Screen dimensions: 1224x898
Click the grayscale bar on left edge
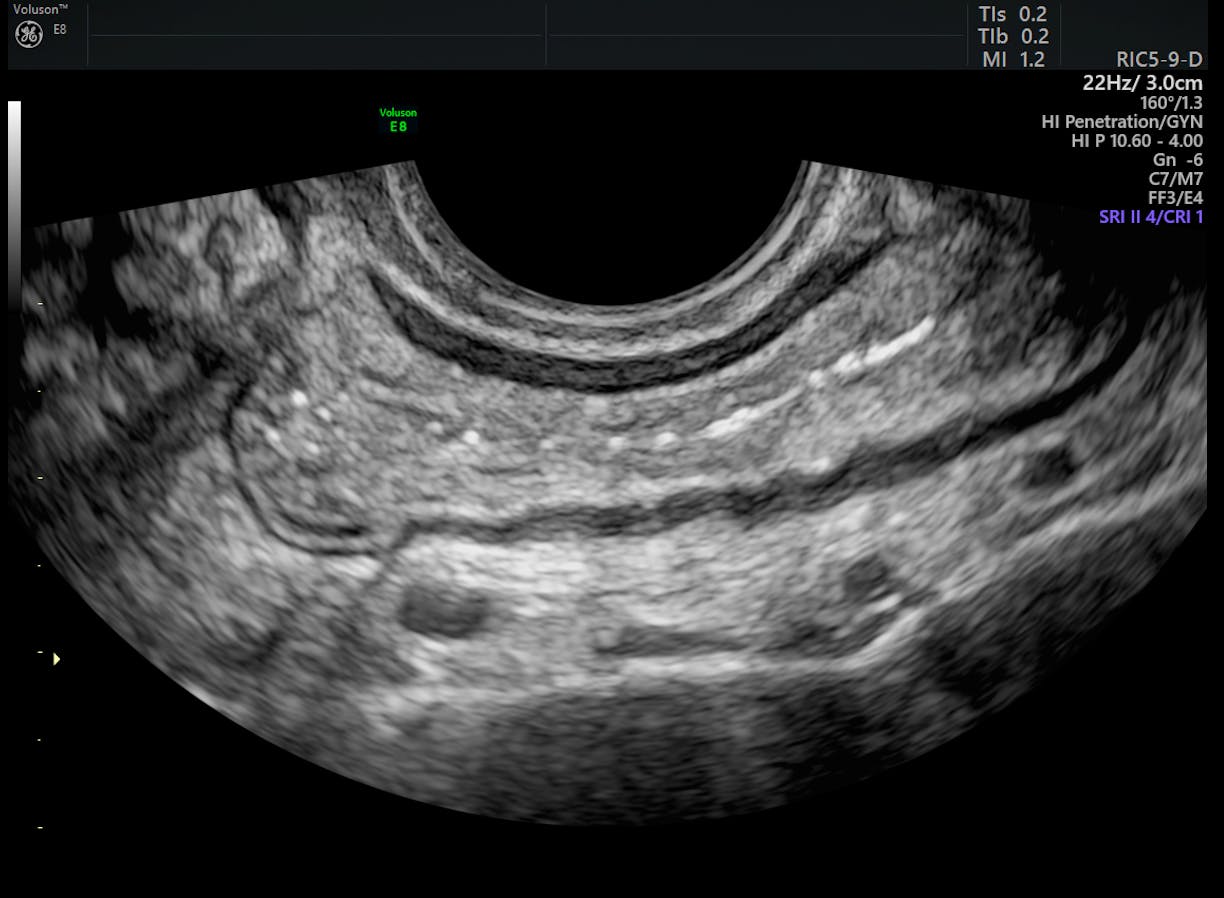[x=14, y=200]
